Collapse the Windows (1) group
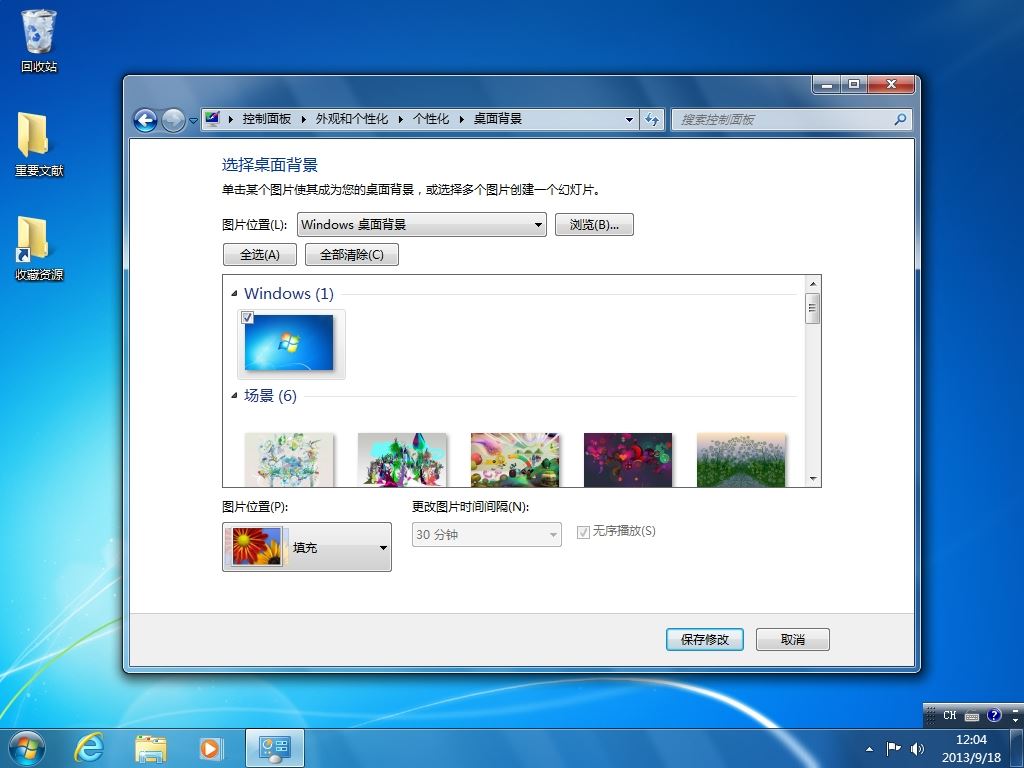Image resolution: width=1024 pixels, height=768 pixels. pos(234,294)
